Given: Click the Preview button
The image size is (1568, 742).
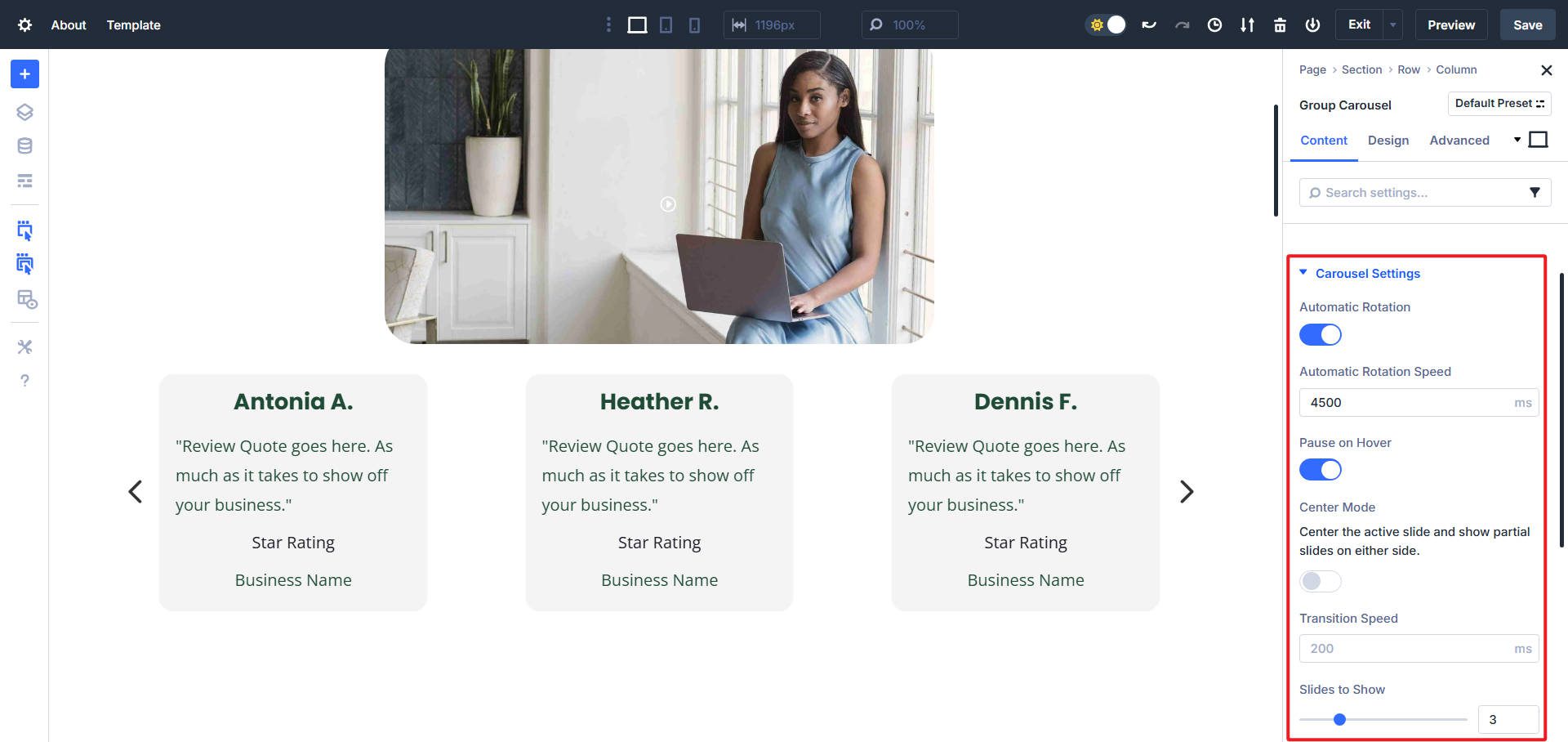Looking at the screenshot, I should click(x=1450, y=25).
